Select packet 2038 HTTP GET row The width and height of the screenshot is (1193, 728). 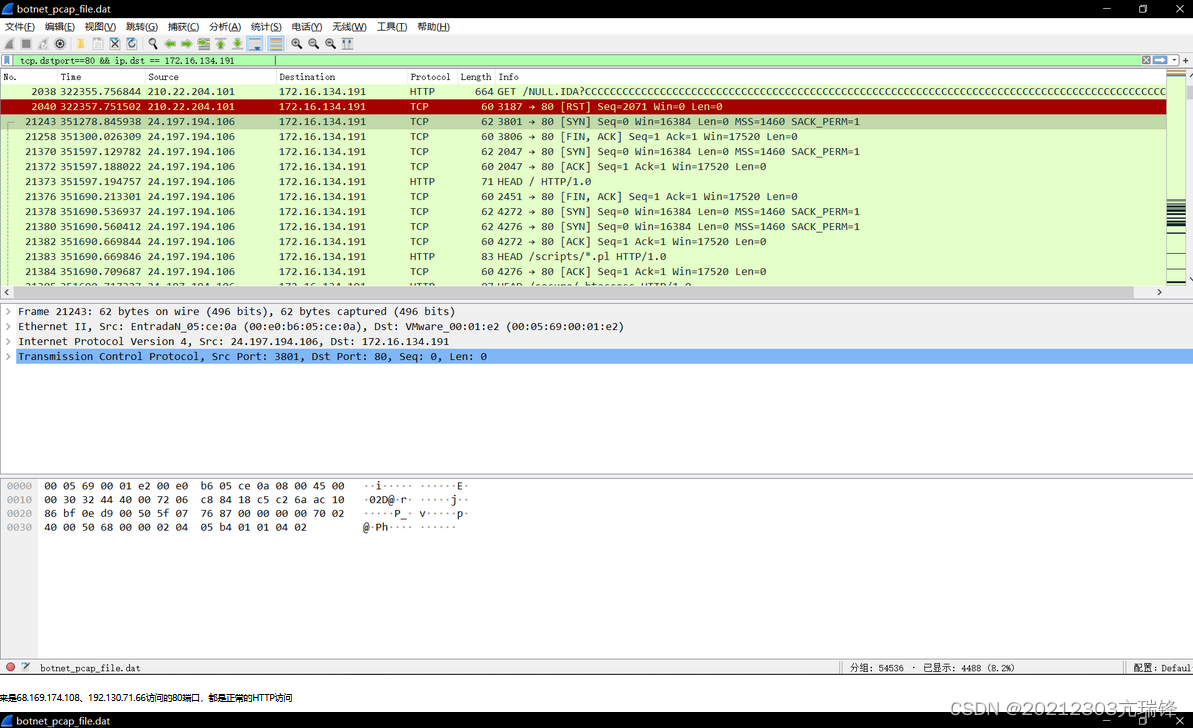583,91
